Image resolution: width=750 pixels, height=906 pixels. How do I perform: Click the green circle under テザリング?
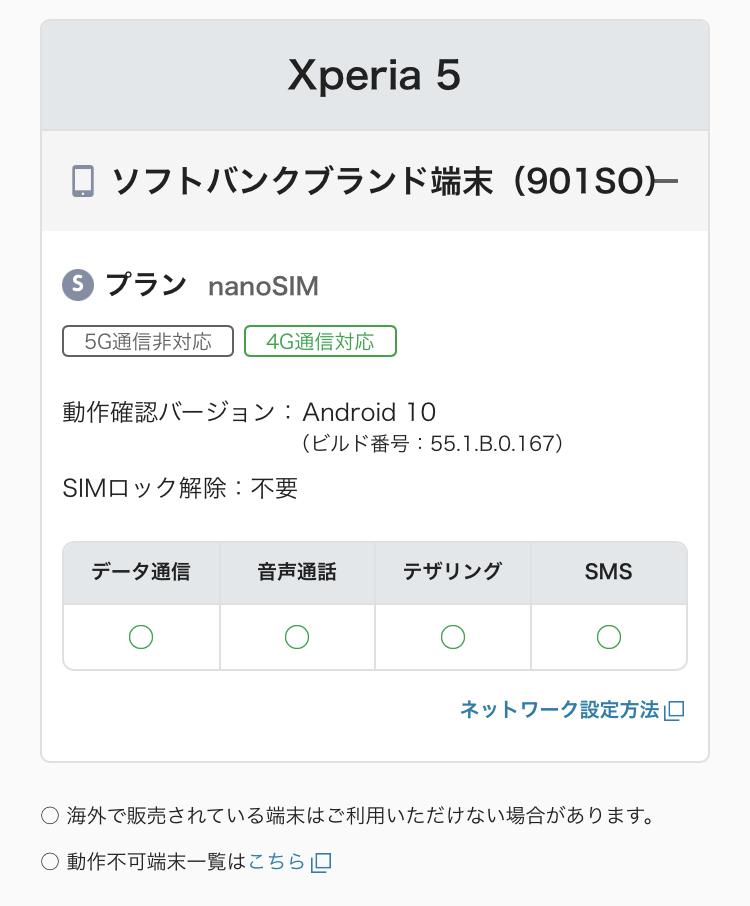[x=453, y=637]
